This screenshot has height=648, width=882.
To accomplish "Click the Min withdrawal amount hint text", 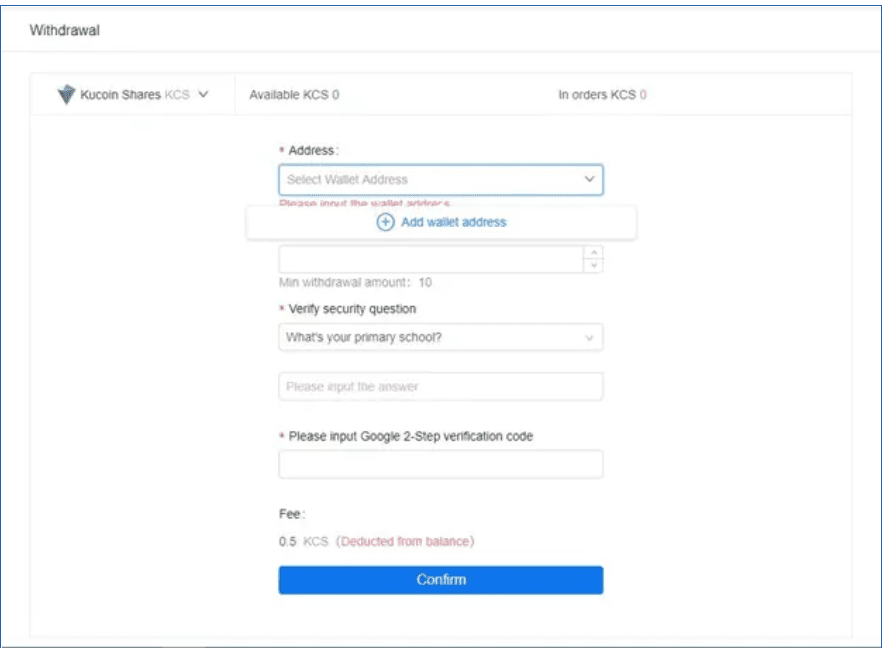I will coord(355,283).
